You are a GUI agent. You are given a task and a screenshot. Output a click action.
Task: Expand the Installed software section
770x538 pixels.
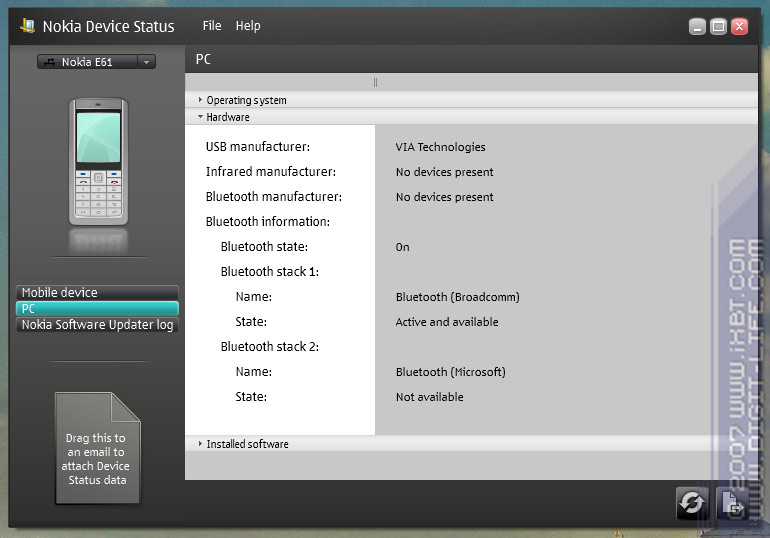click(471, 444)
